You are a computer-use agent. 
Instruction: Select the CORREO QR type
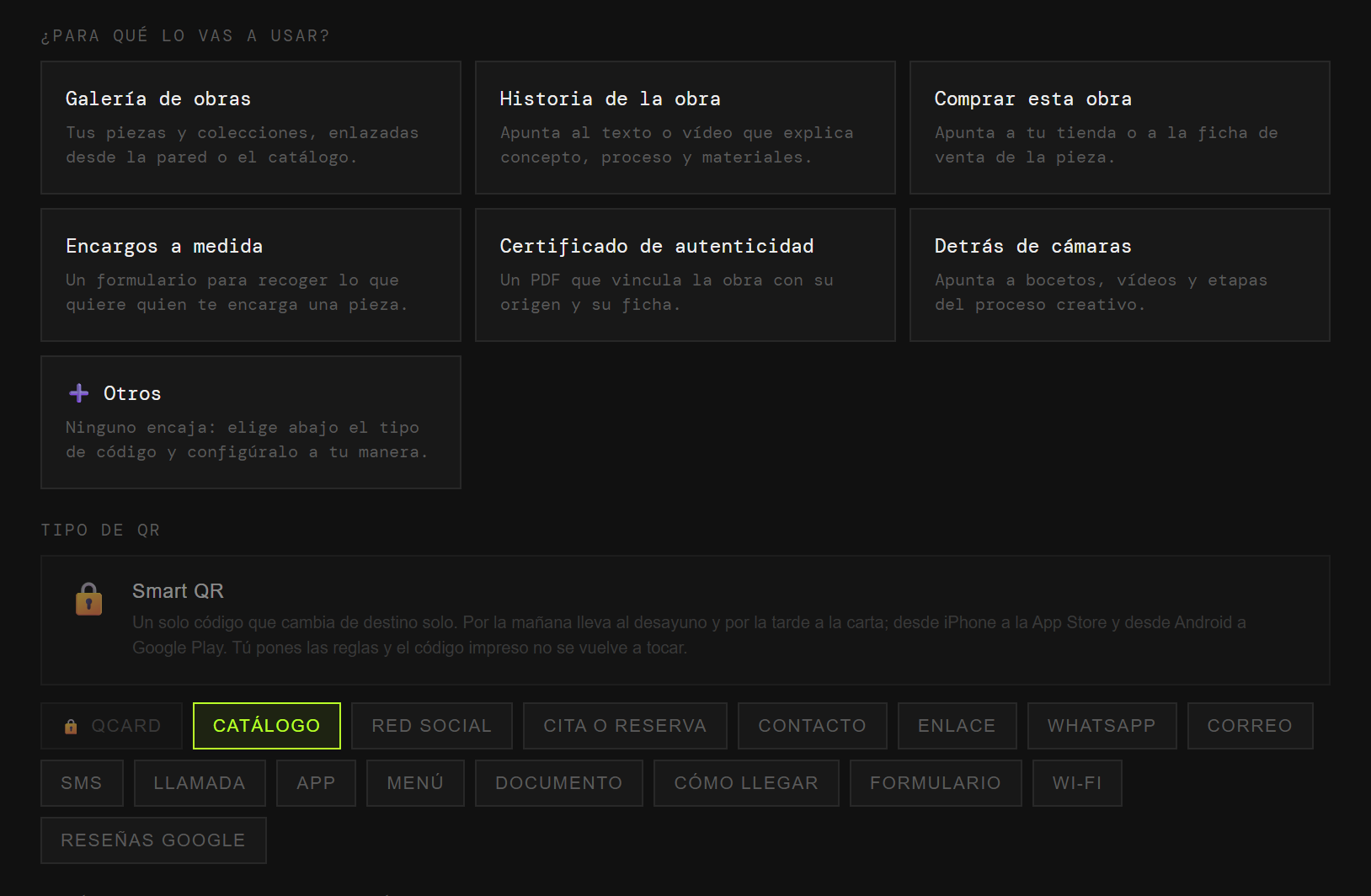(1250, 726)
